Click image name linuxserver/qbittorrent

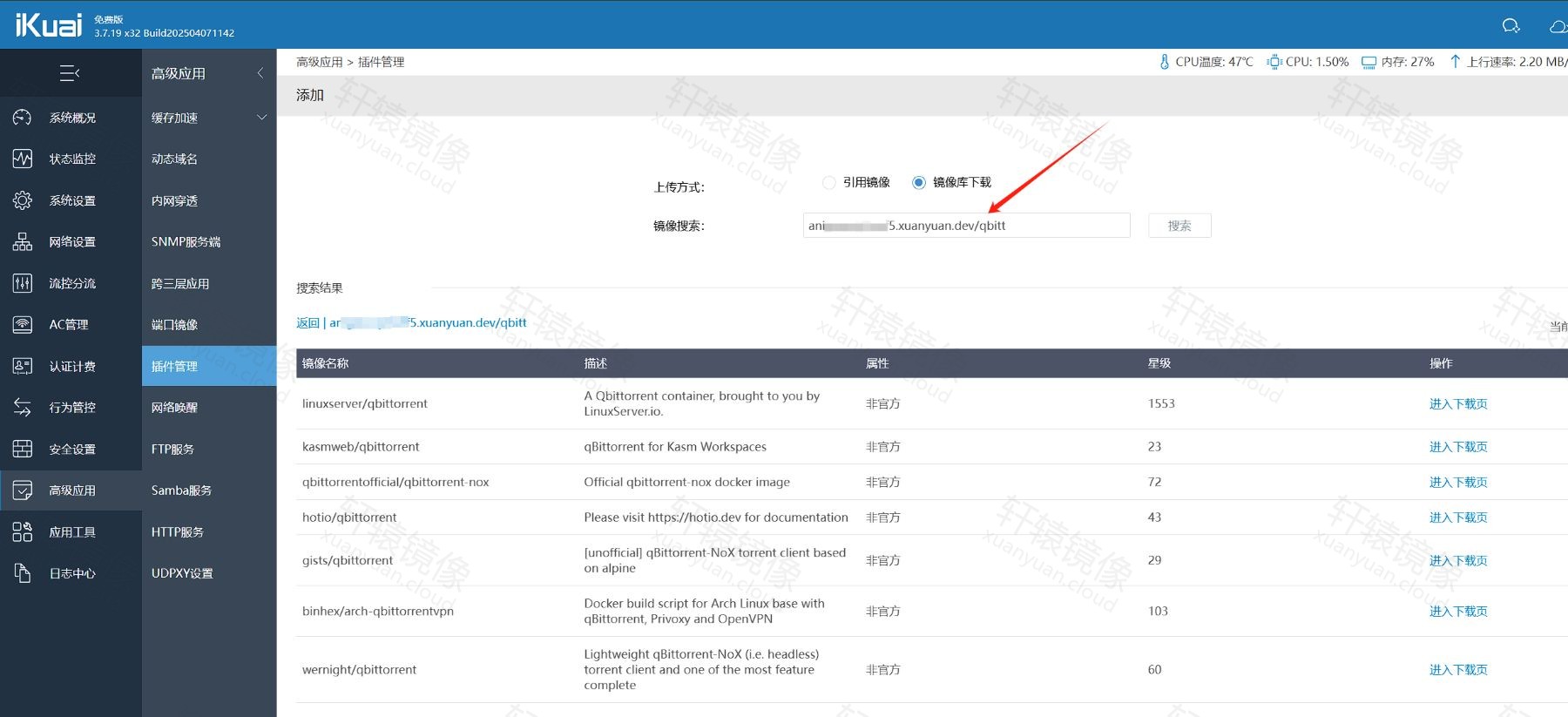coord(365,403)
